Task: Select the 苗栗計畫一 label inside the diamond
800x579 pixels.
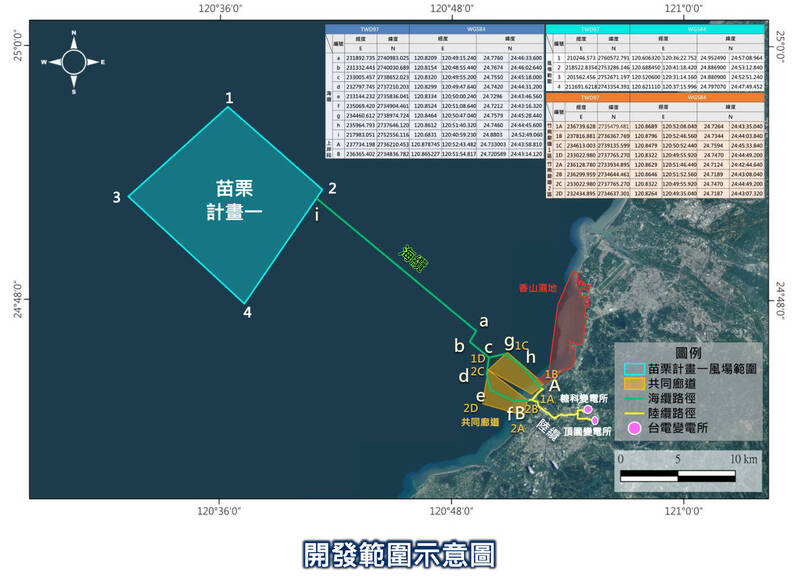Action: coord(228,197)
